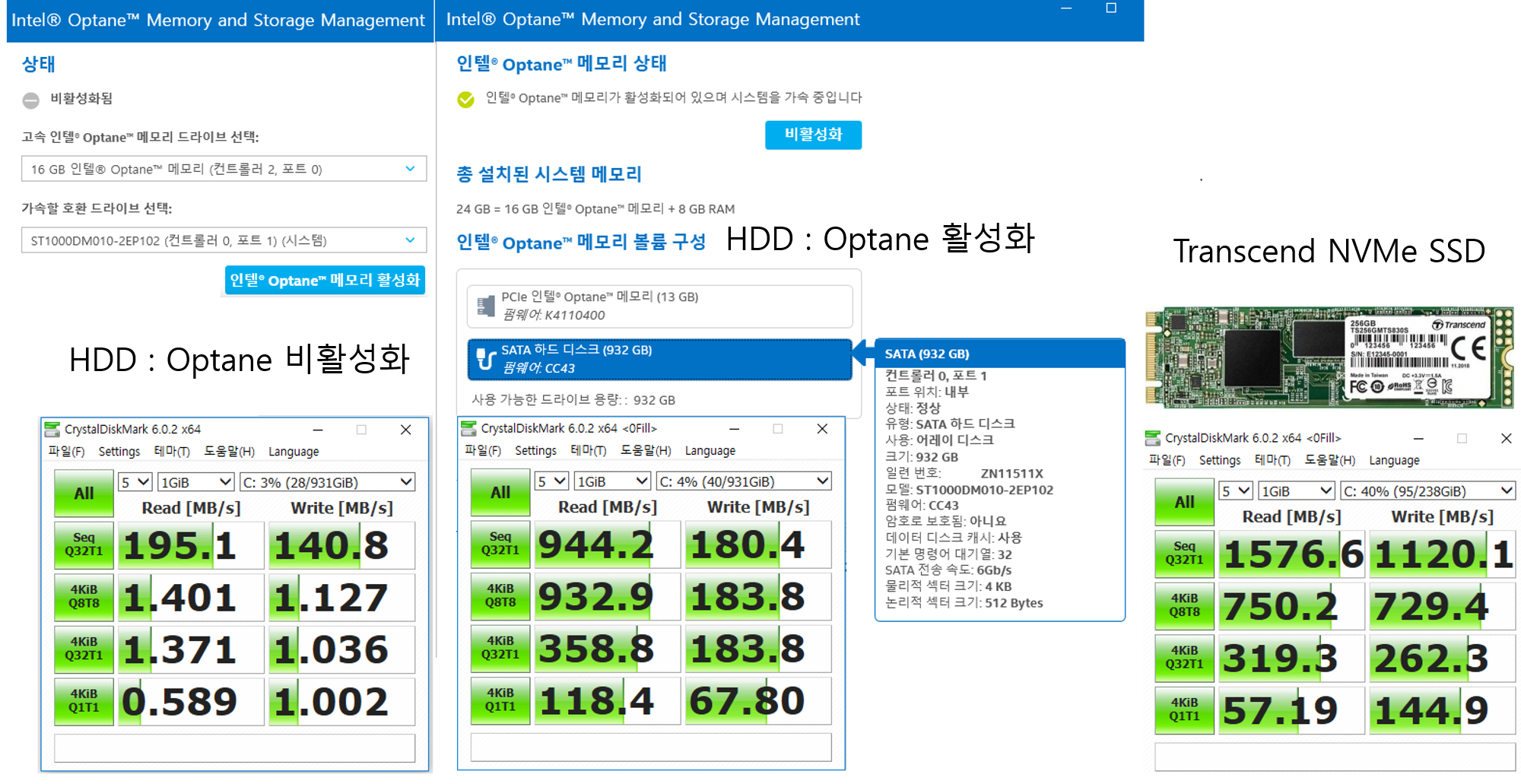Click the 비활성화 button under Optane memory status
The width and height of the screenshot is (1521, 784).
point(813,135)
